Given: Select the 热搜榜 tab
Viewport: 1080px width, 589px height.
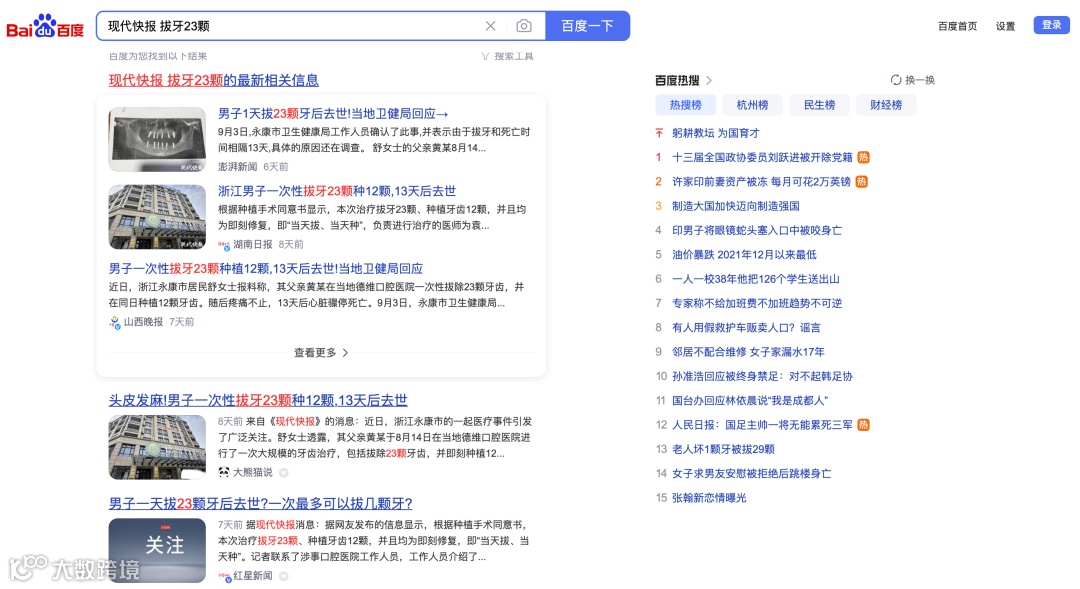Looking at the screenshot, I should point(685,105).
